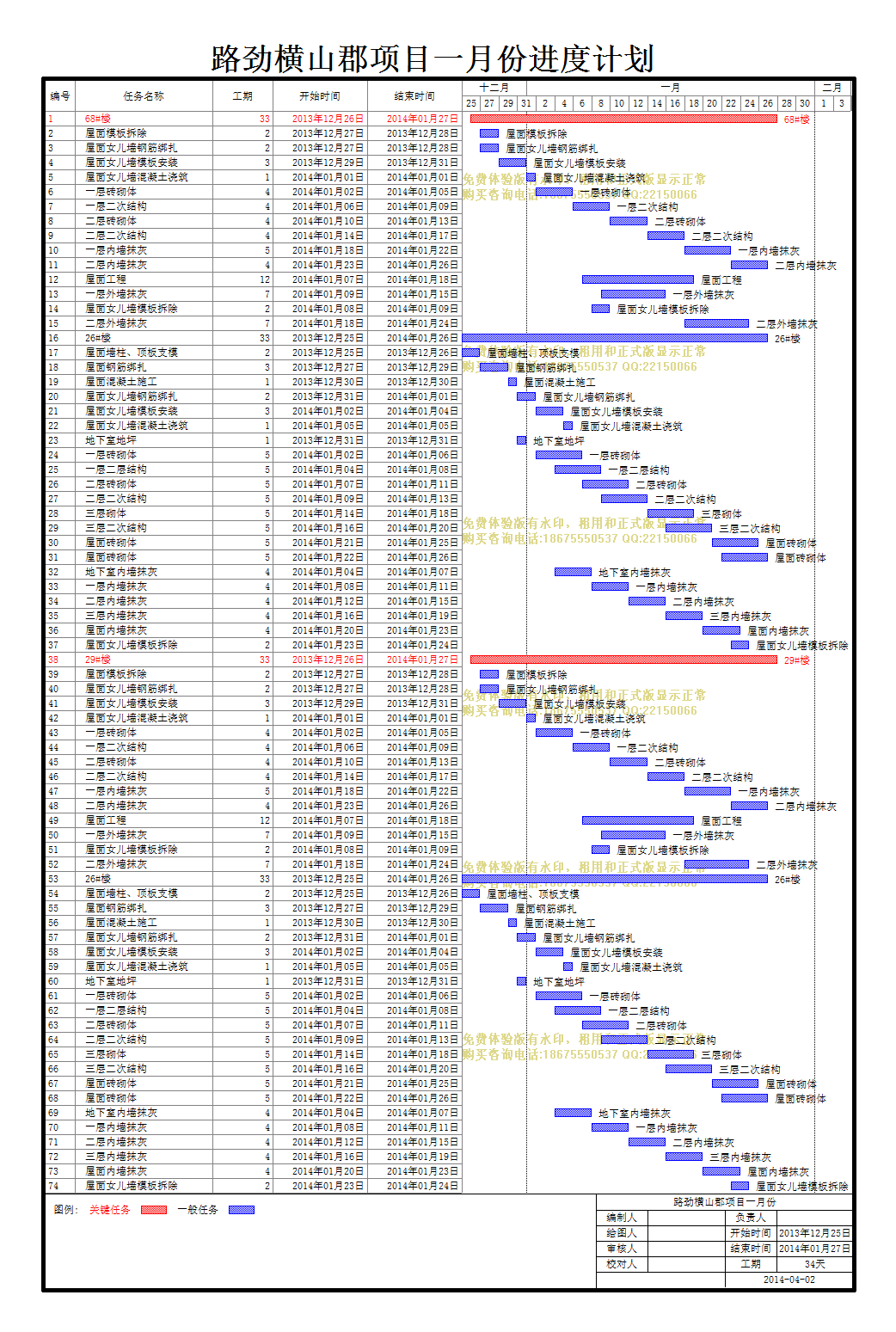The height and width of the screenshot is (1332, 896).
Task: Click day 14 in the timeline header
Action: pyautogui.click(x=657, y=103)
